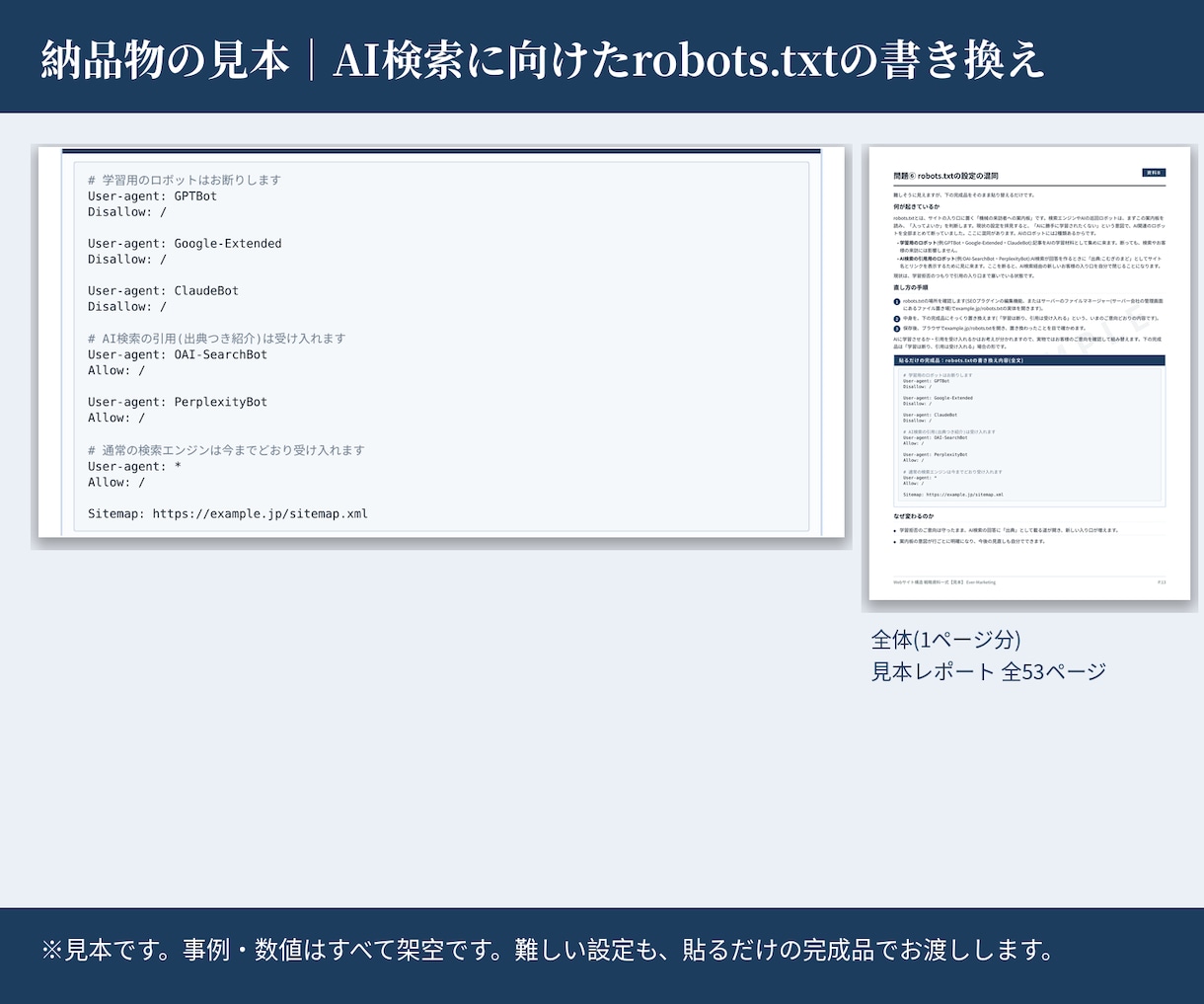
Task: Click the dark badge at thumbnail page's top right
Action: (x=1154, y=173)
